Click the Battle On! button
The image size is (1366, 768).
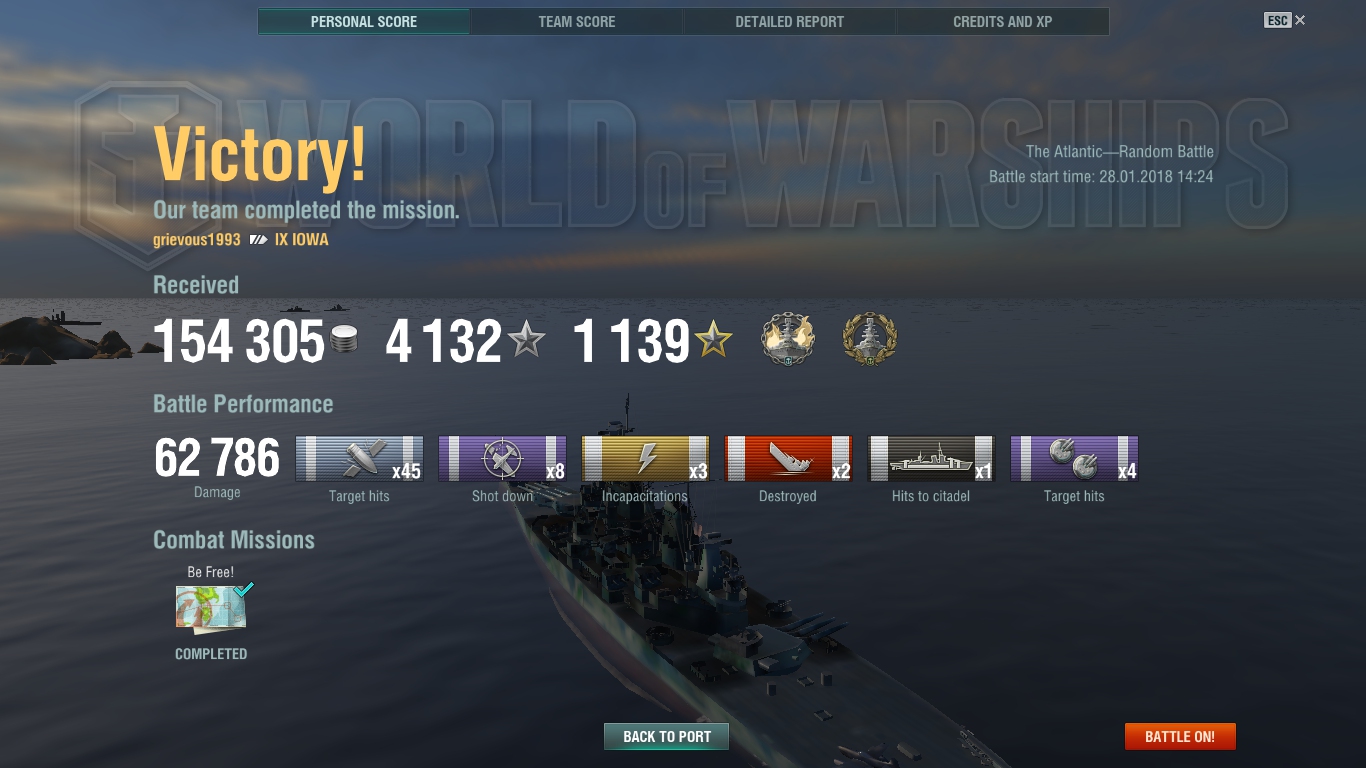coord(1180,737)
